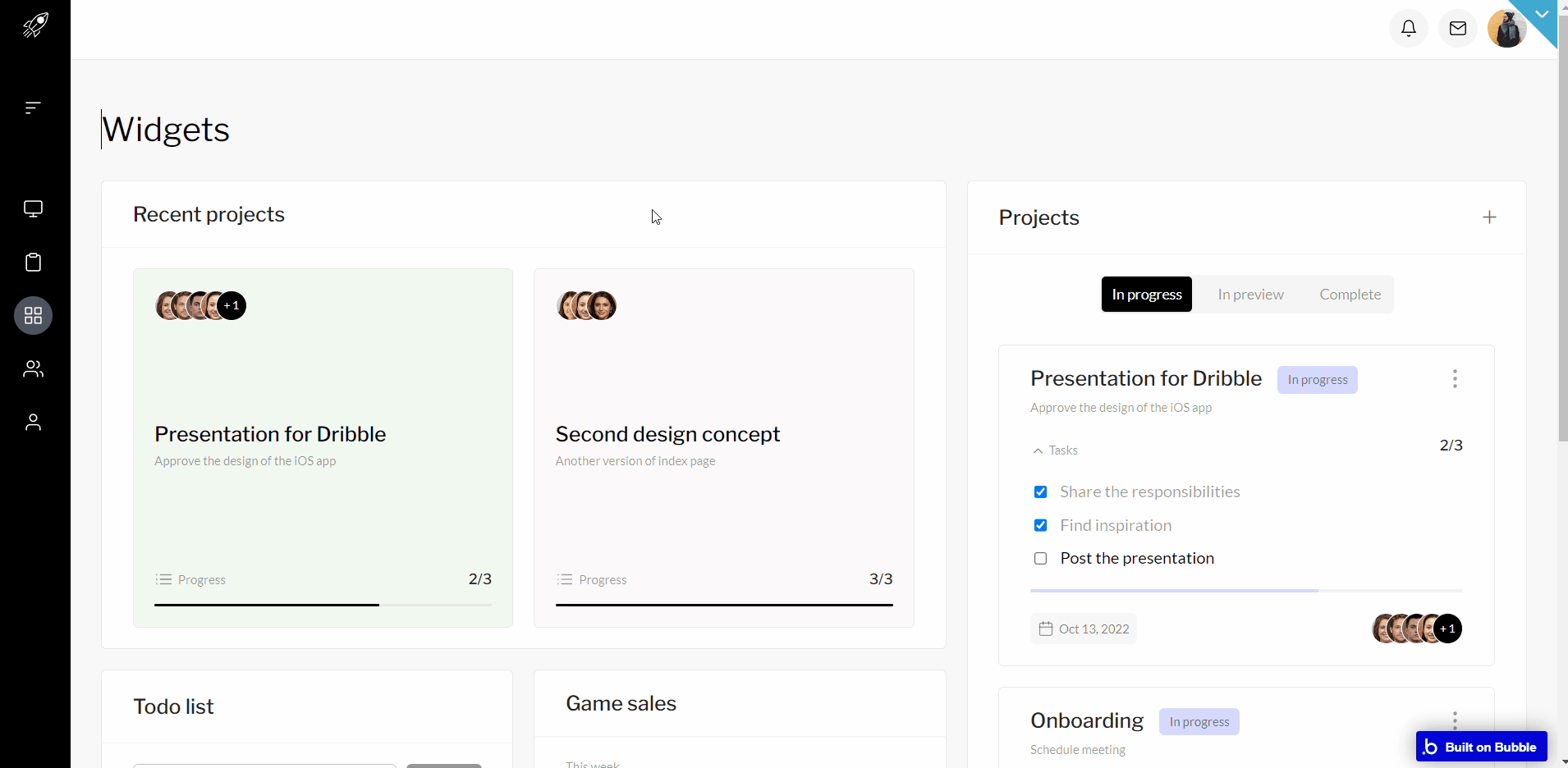This screenshot has width=1568, height=768.
Task: Check Post the presentation task
Action: (x=1040, y=559)
